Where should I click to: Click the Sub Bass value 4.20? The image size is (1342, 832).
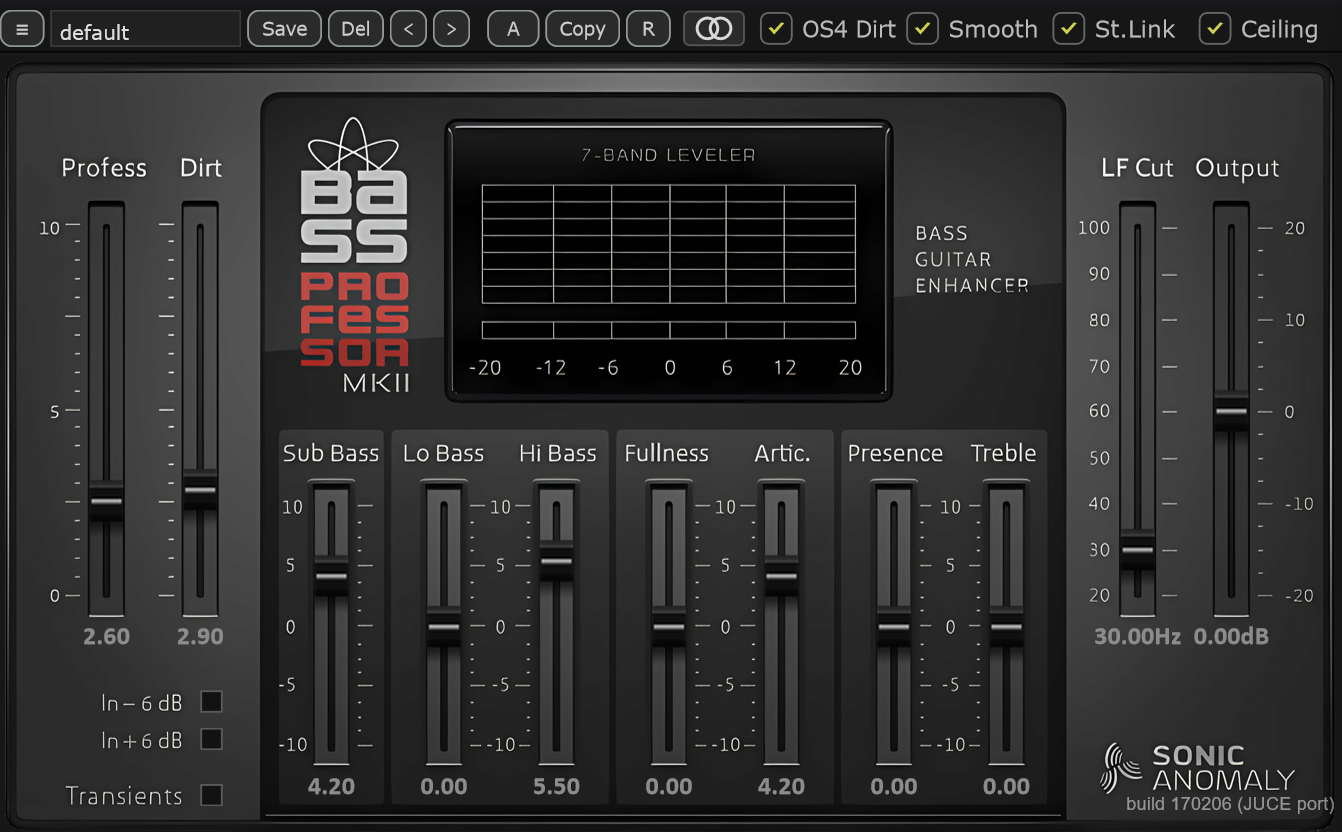pyautogui.click(x=331, y=787)
